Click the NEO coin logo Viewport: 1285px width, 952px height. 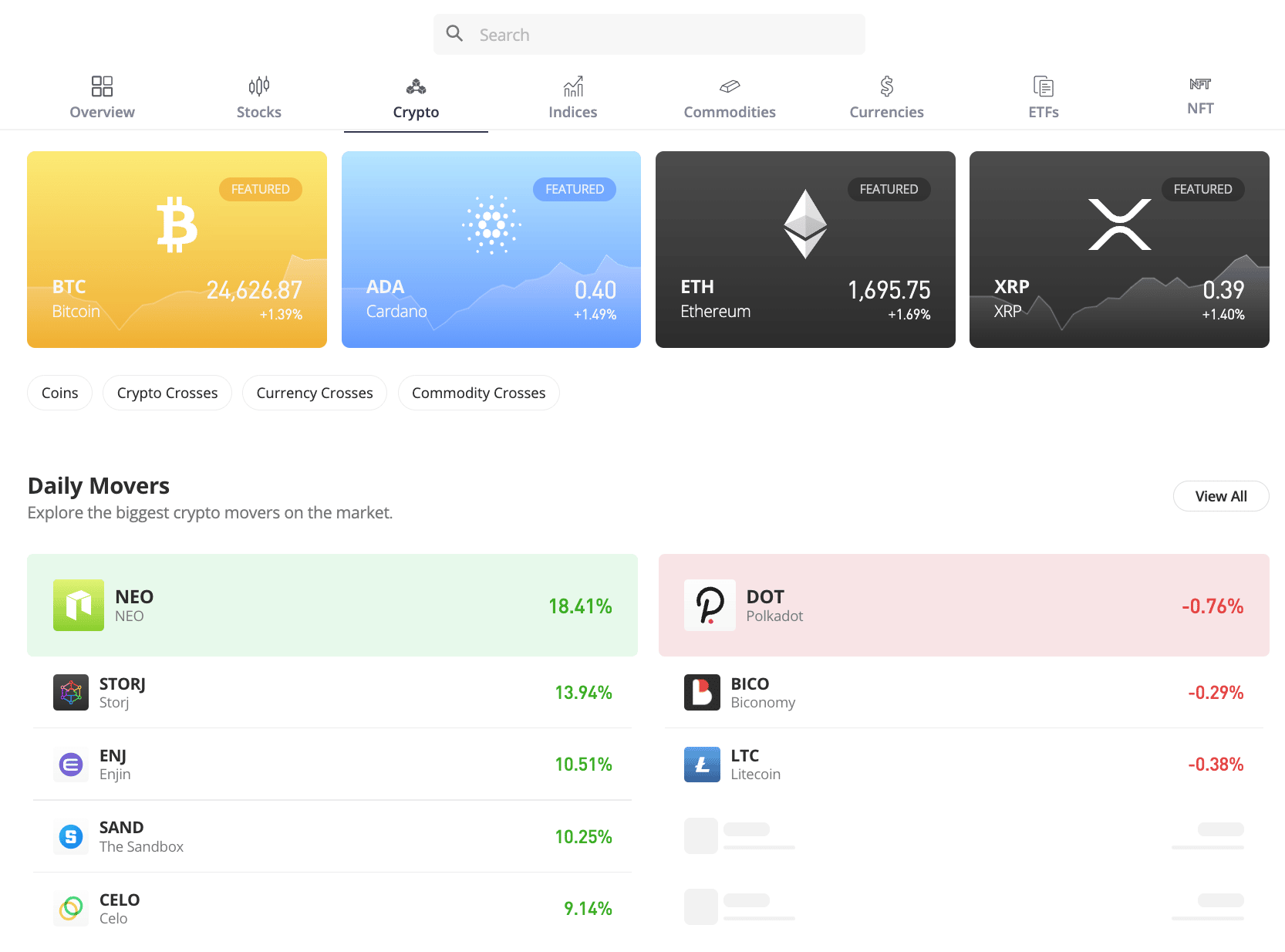click(x=79, y=605)
